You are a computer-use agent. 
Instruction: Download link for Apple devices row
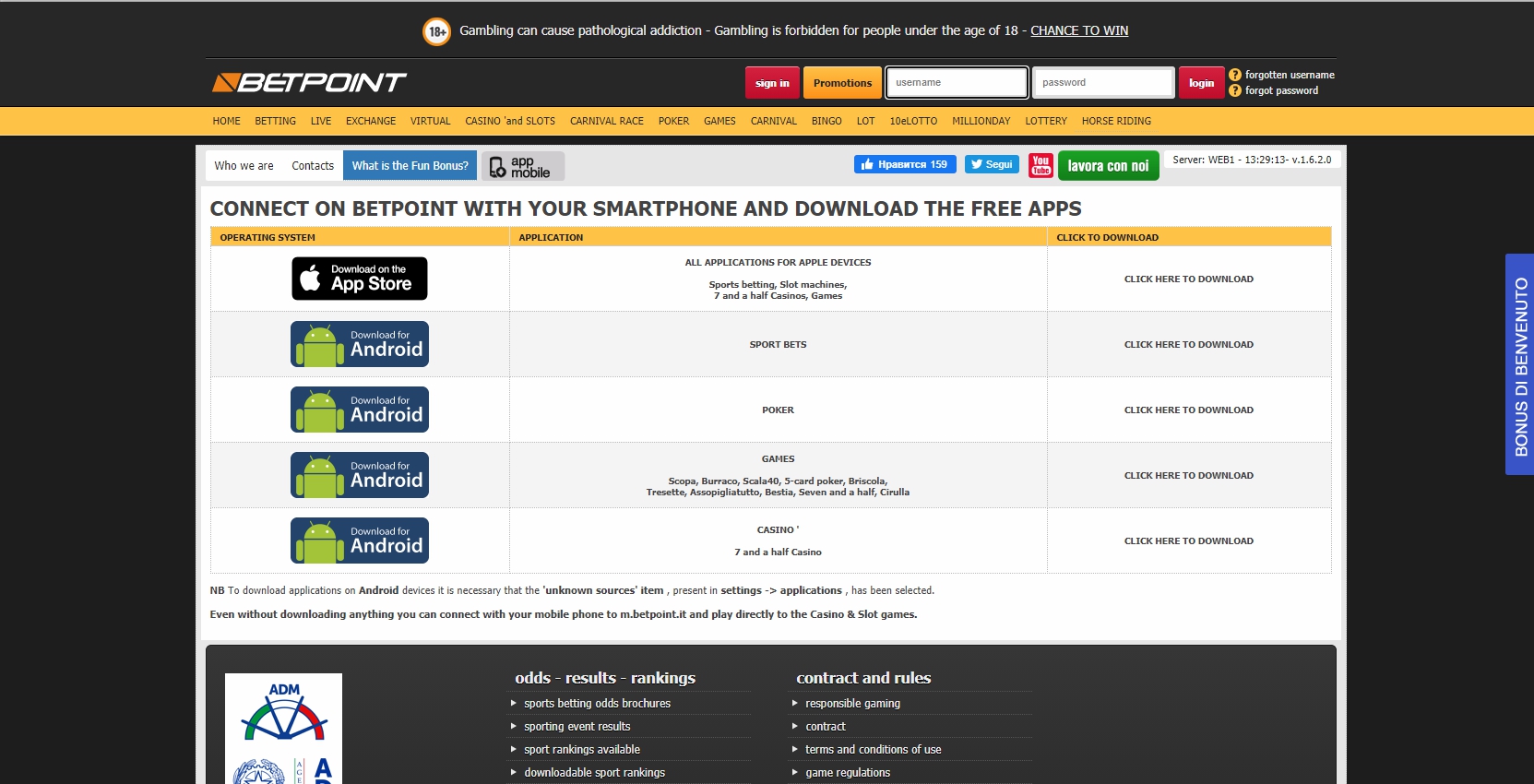[x=1188, y=279]
